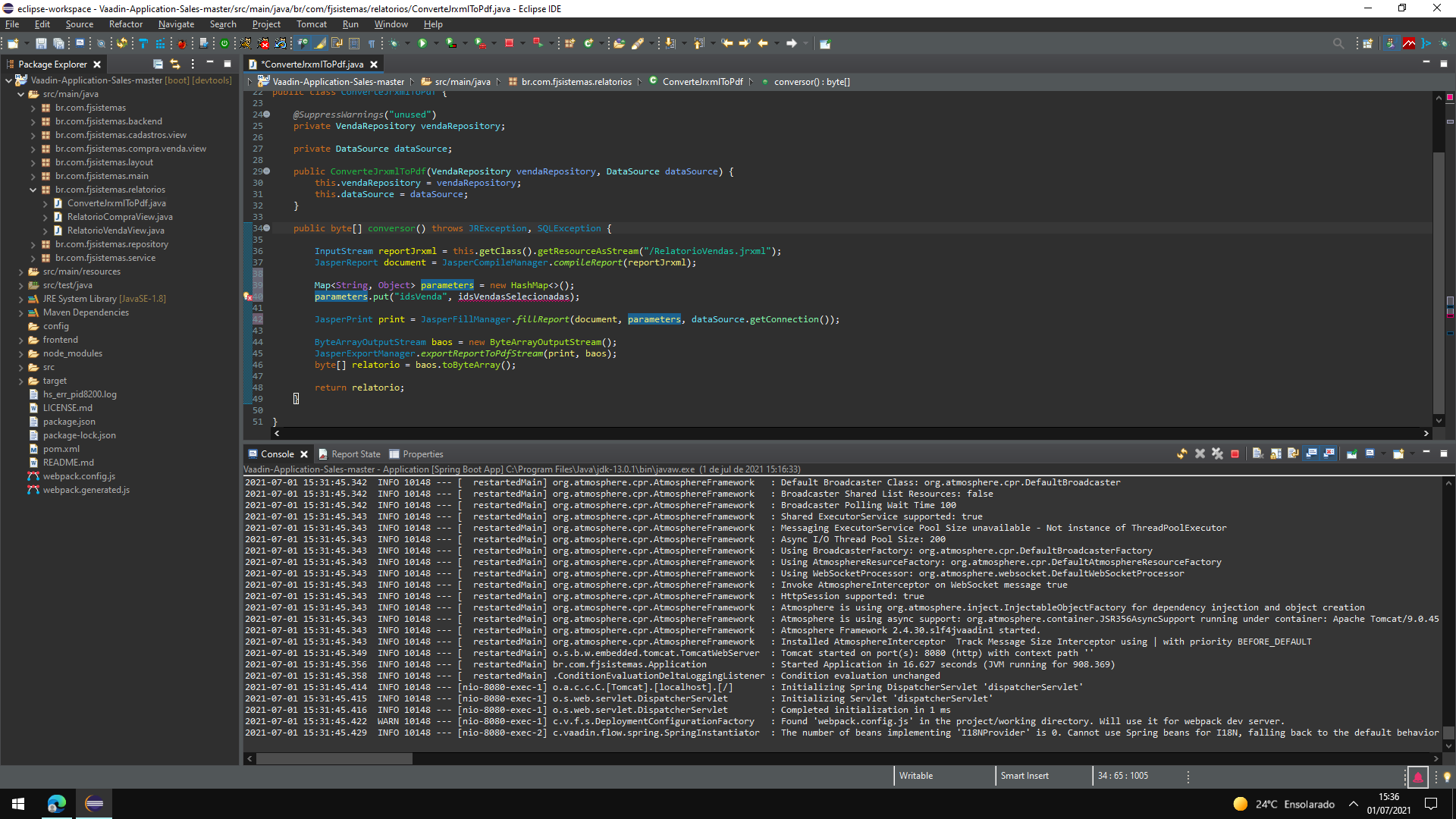Click the Open Console icon

[x=1399, y=453]
